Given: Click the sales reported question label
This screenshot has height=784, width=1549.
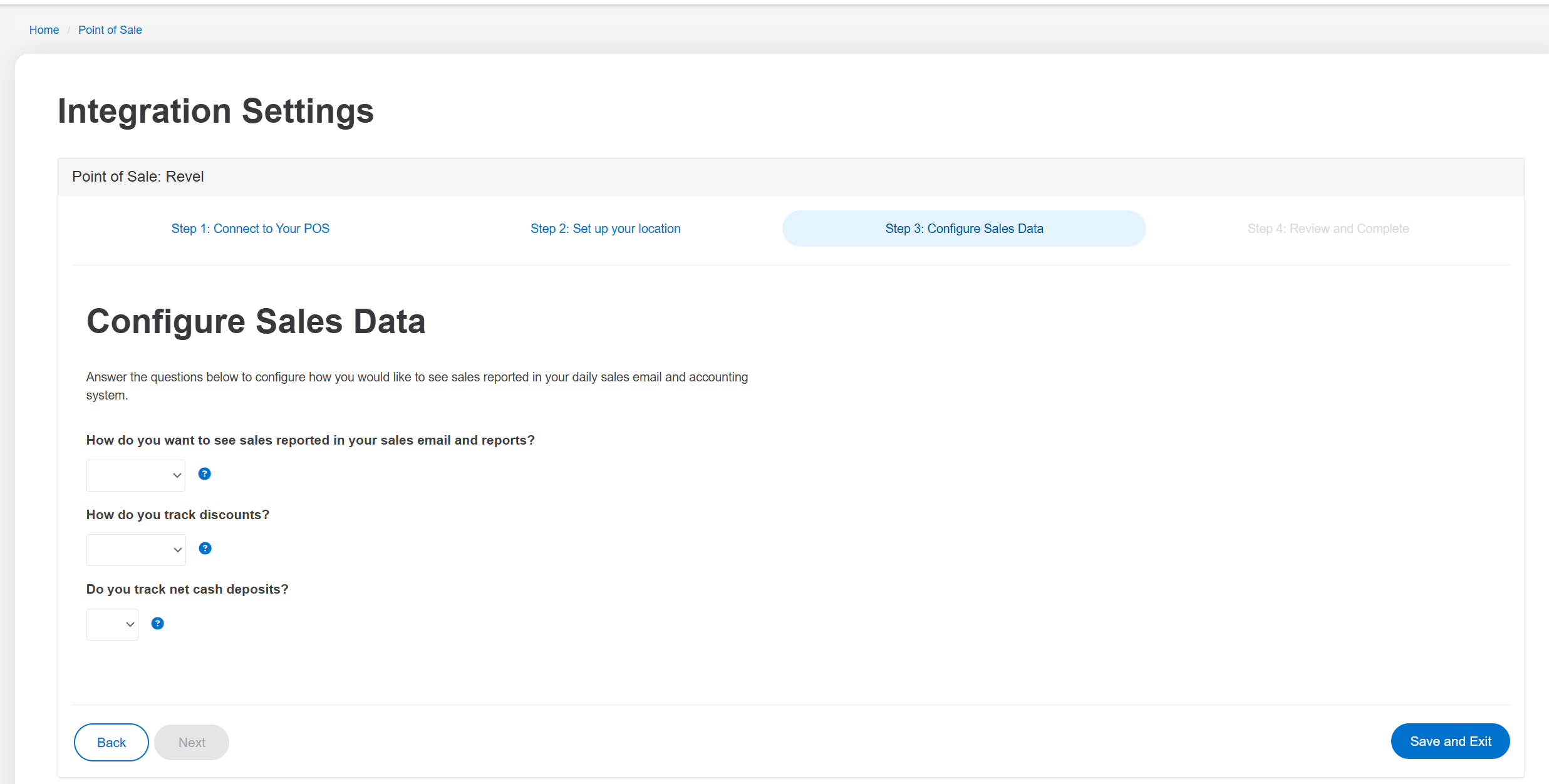Looking at the screenshot, I should [311, 440].
